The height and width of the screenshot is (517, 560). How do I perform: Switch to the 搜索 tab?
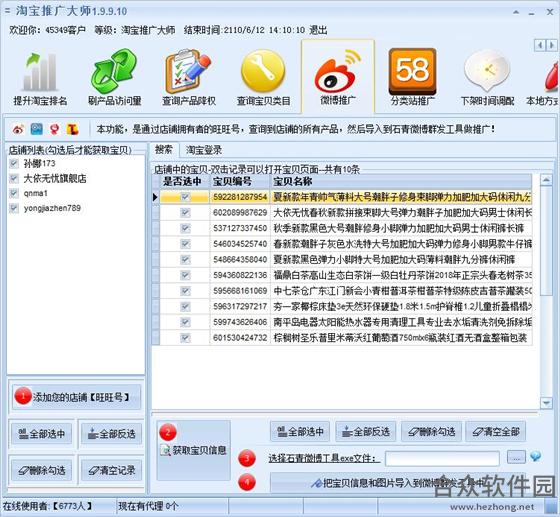click(x=164, y=149)
